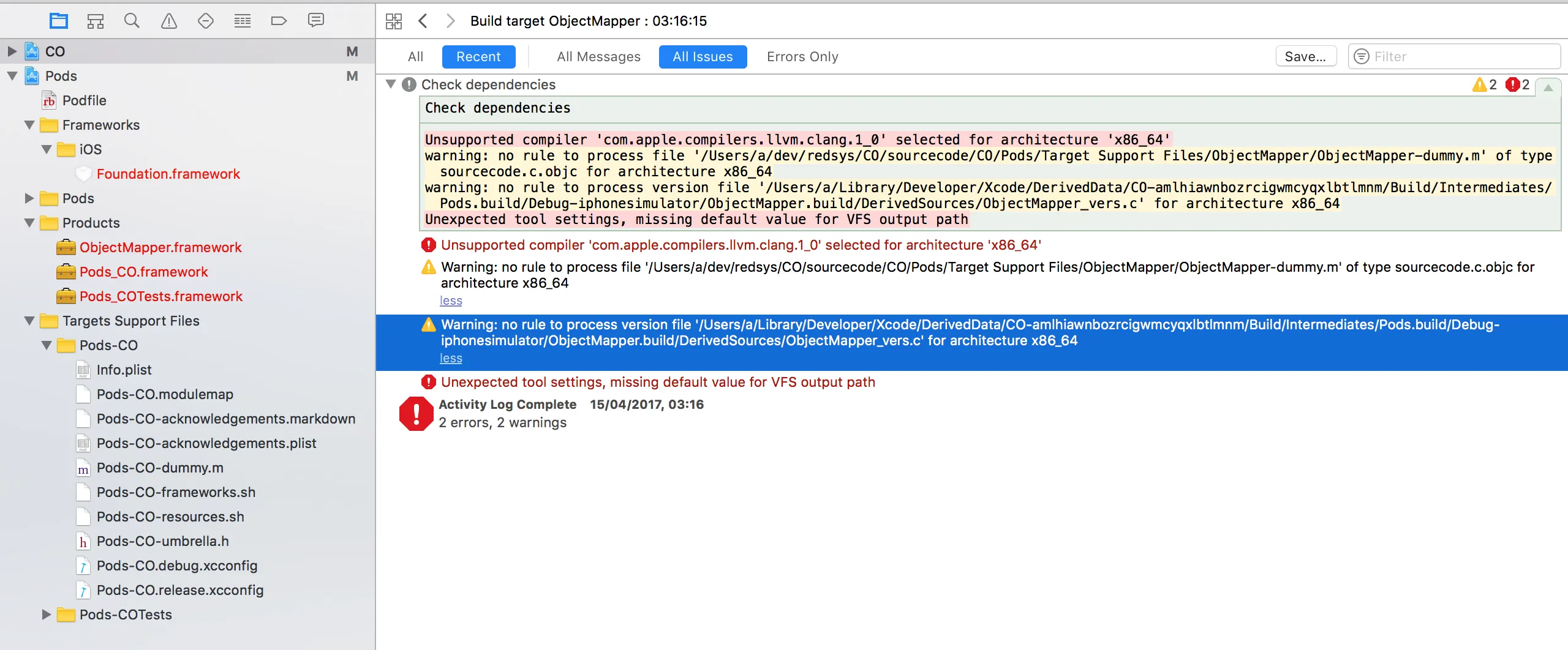This screenshot has width=1568, height=650.
Task: Click the Pods-CO.debug.xcconfig file icon
Action: [83, 566]
